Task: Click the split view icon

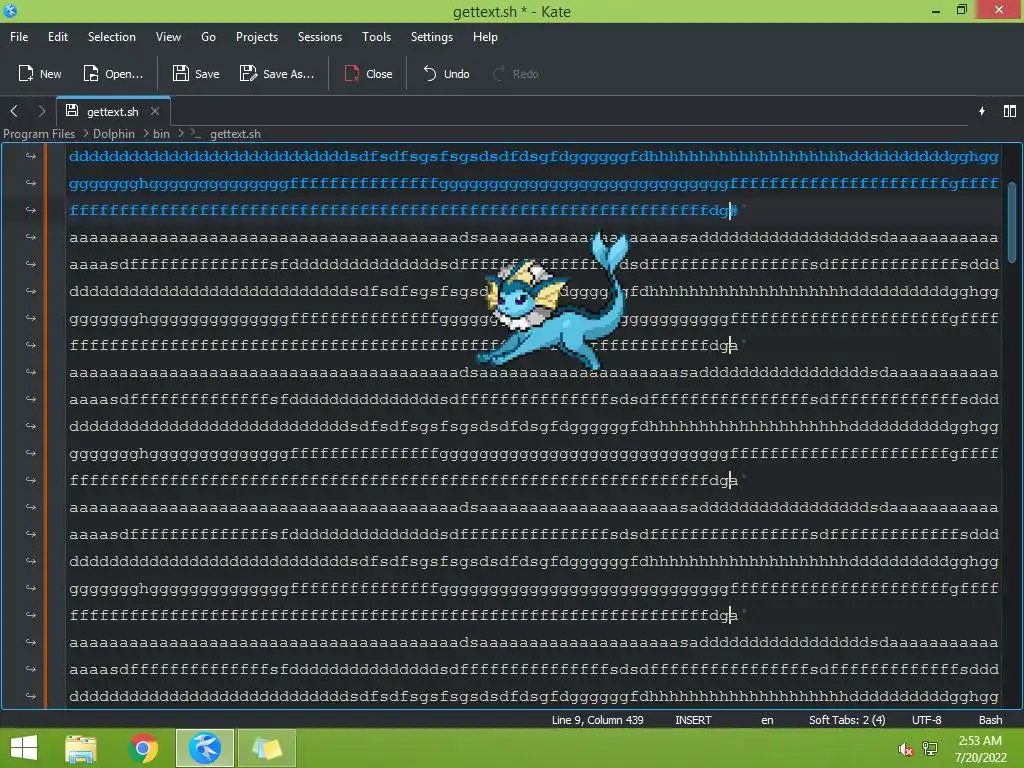Action: click(1010, 111)
